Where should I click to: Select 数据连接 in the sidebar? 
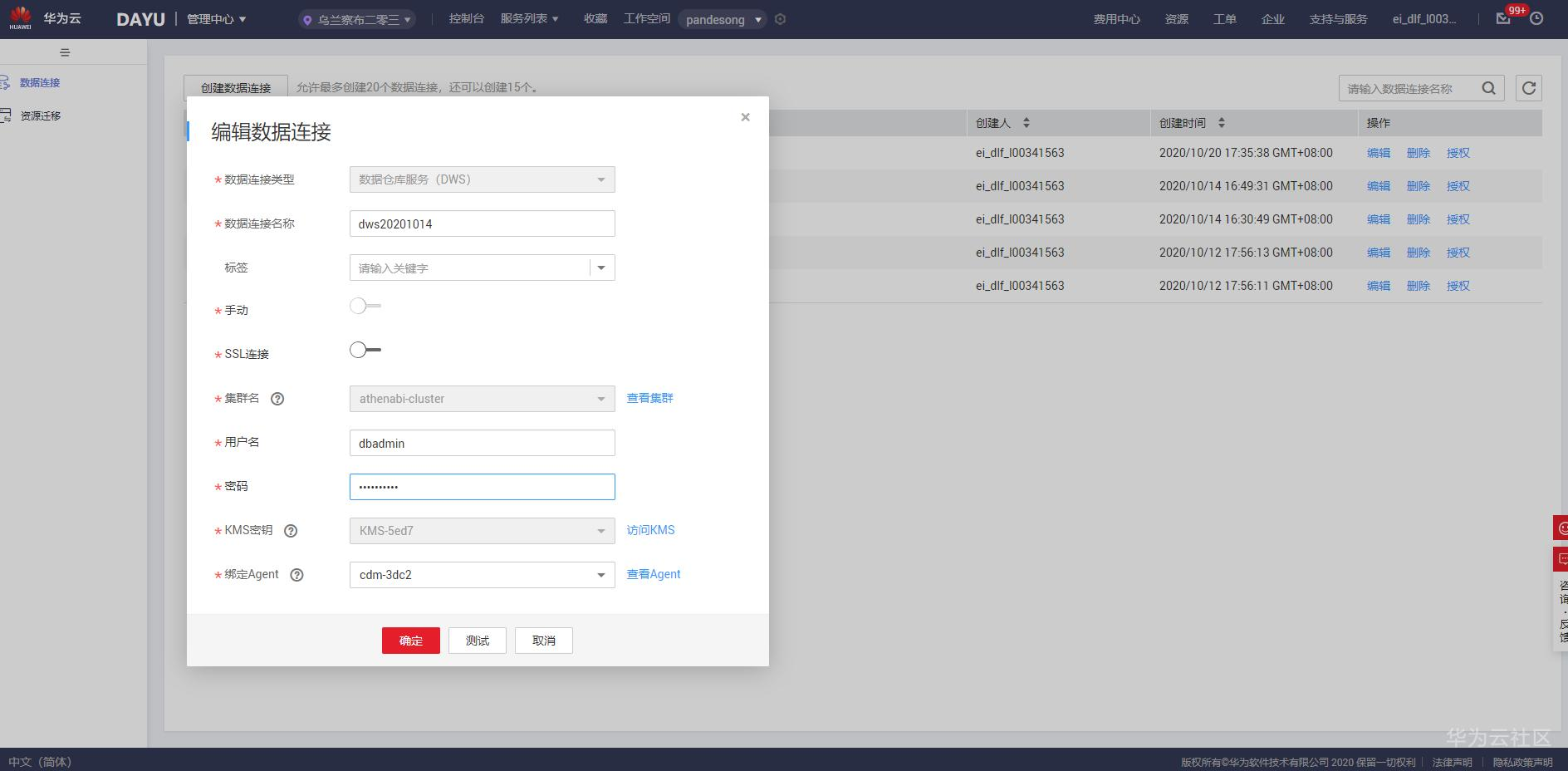(x=40, y=82)
